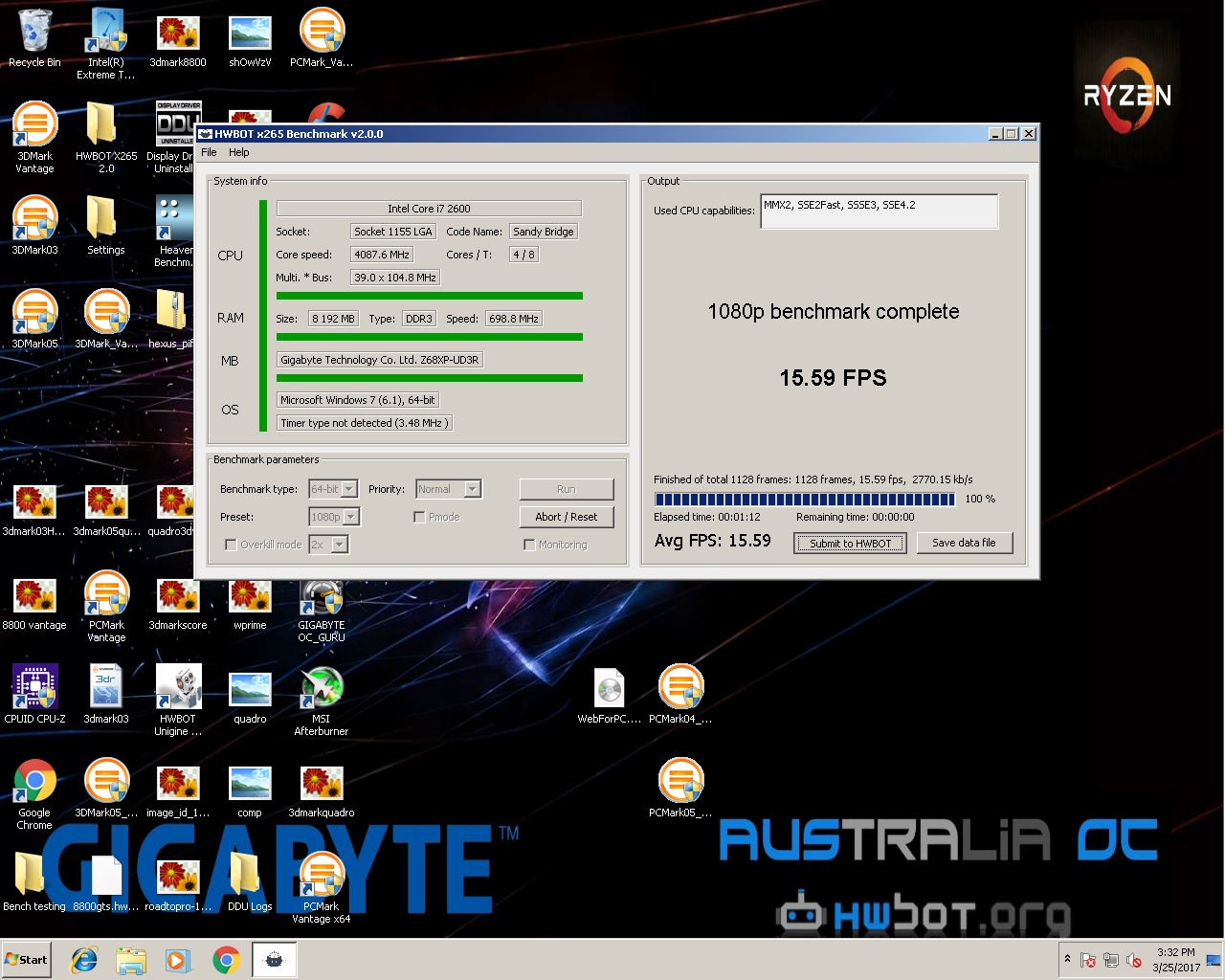The width and height of the screenshot is (1225, 980).
Task: Toggle the Pmode checkbox
Action: (x=419, y=517)
